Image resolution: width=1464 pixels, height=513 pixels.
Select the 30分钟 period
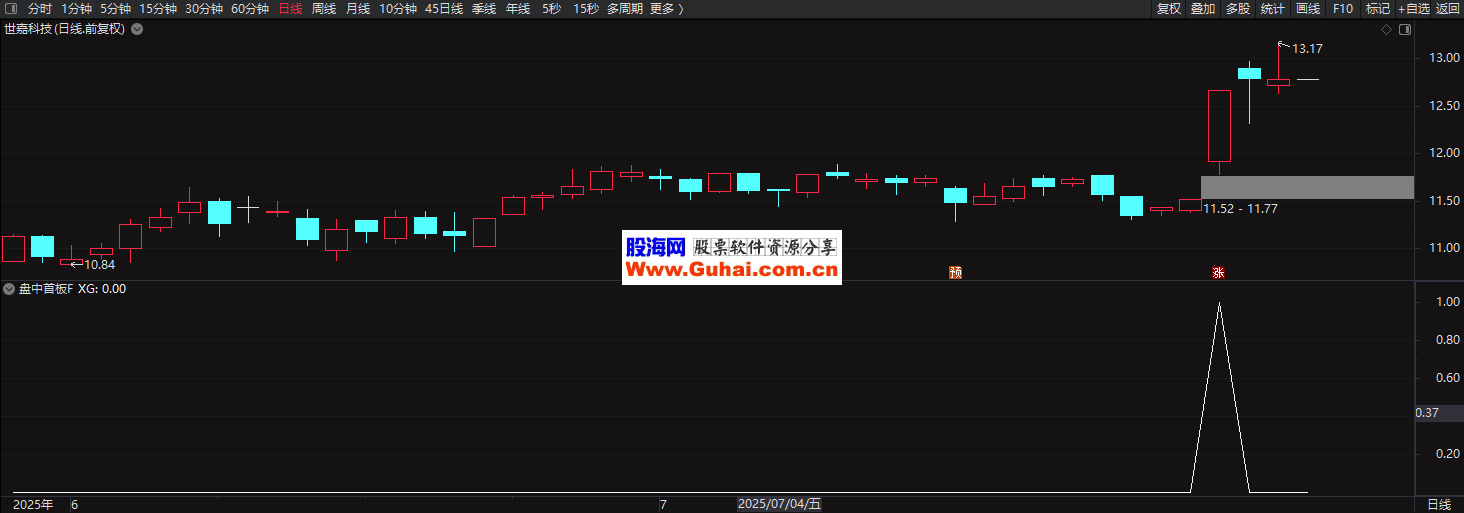pos(204,9)
